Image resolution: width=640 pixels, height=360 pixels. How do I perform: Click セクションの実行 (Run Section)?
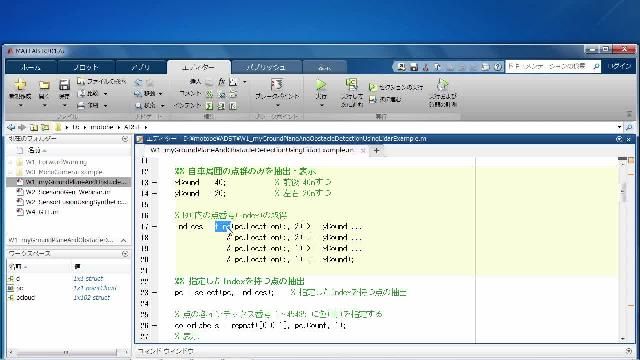point(396,87)
